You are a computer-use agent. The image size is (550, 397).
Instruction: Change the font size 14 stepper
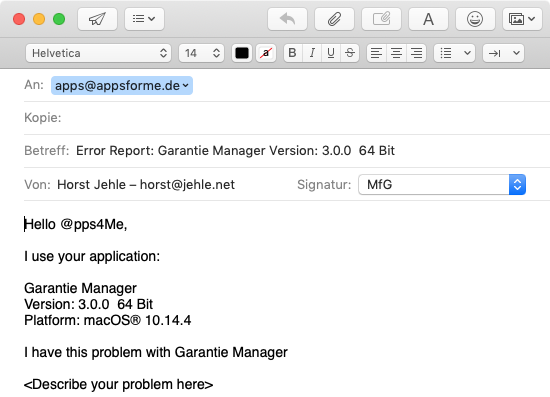tap(201, 53)
